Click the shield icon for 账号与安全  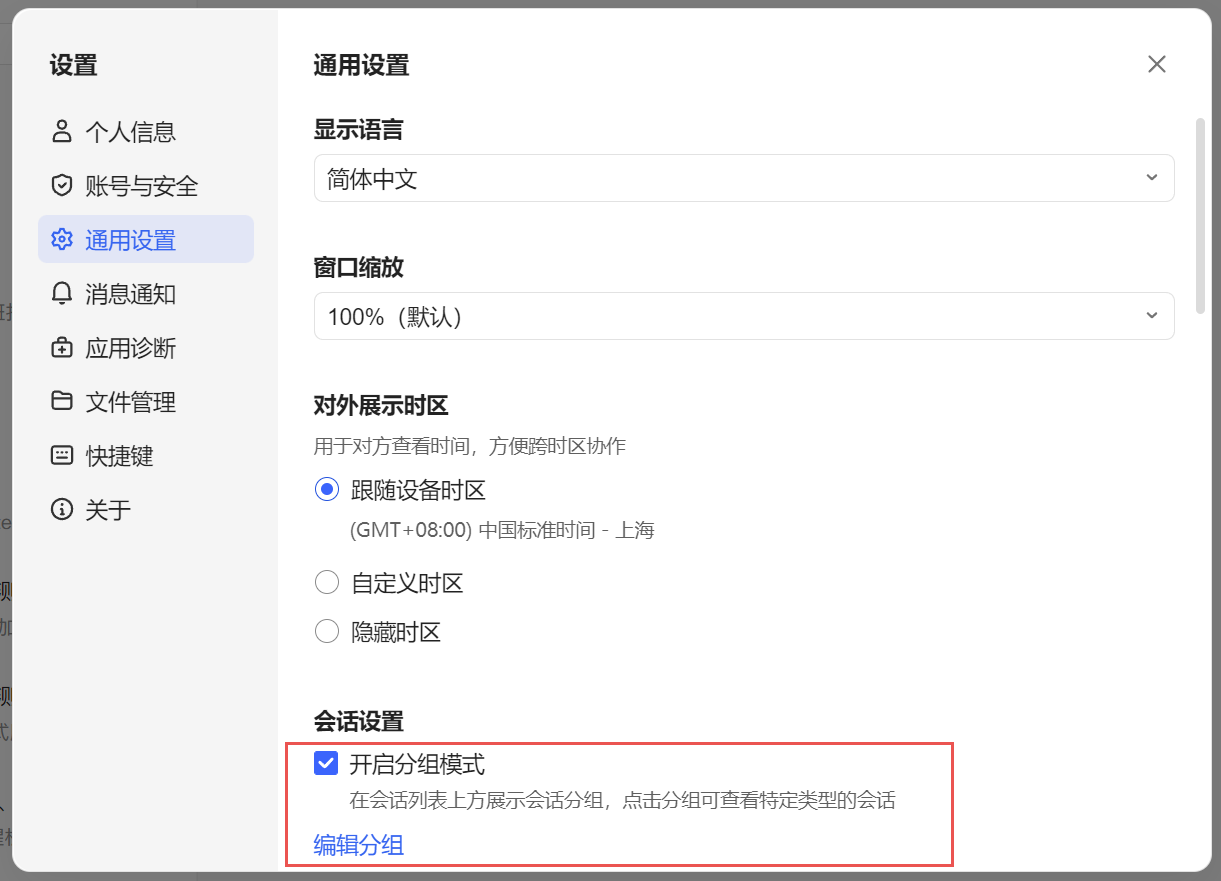pyautogui.click(x=62, y=185)
